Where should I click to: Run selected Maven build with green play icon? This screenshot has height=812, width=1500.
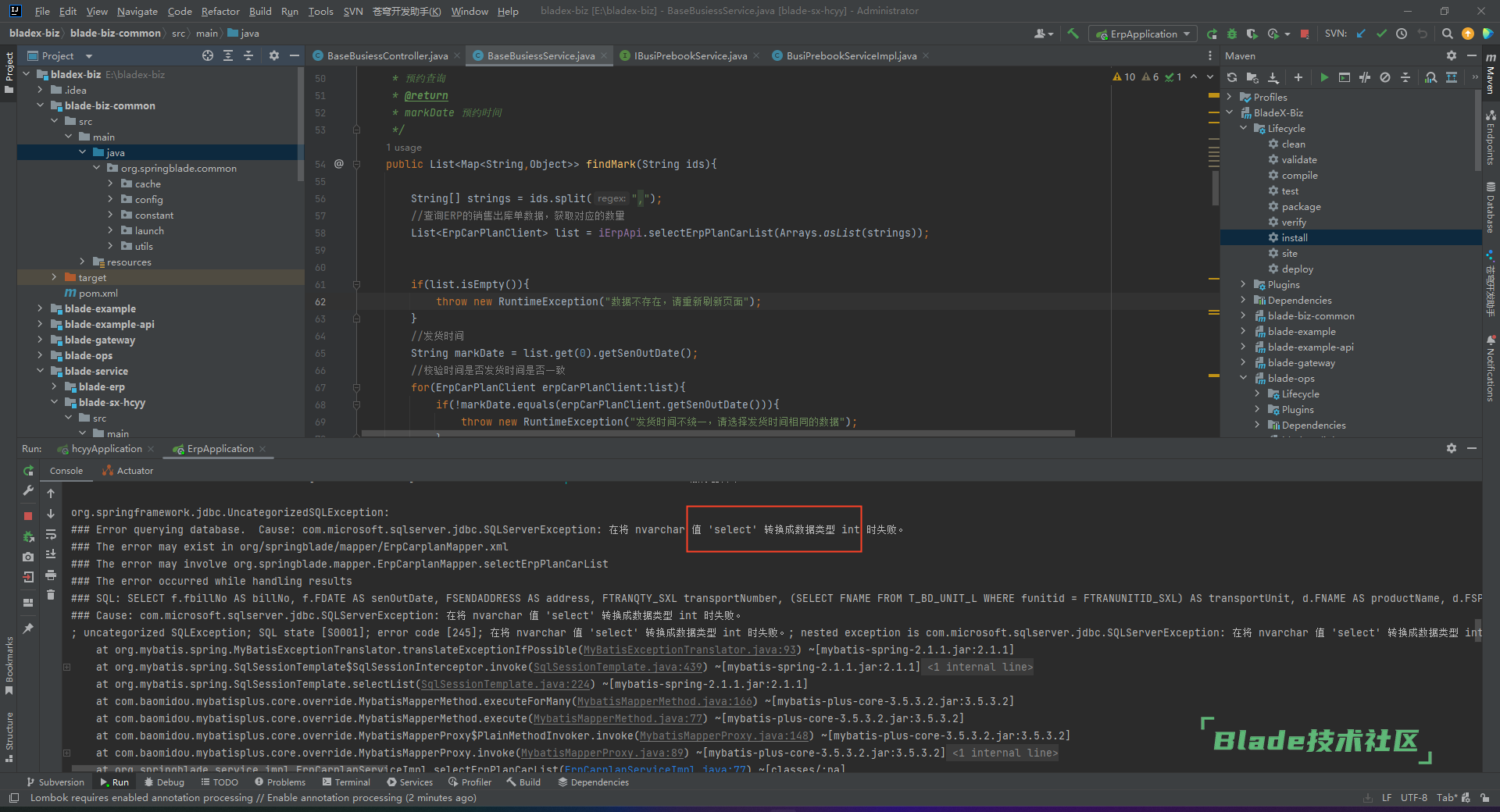coord(1324,77)
